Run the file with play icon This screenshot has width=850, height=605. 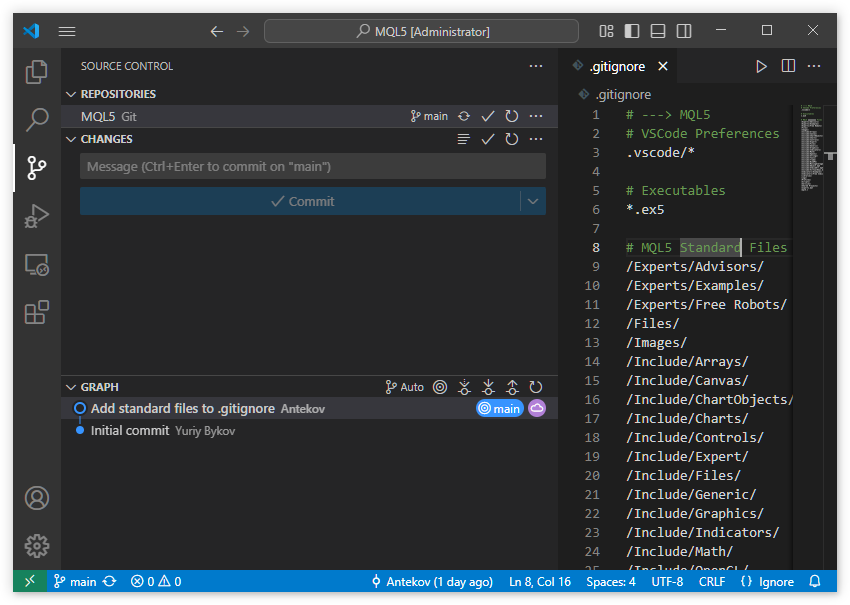pyautogui.click(x=761, y=66)
